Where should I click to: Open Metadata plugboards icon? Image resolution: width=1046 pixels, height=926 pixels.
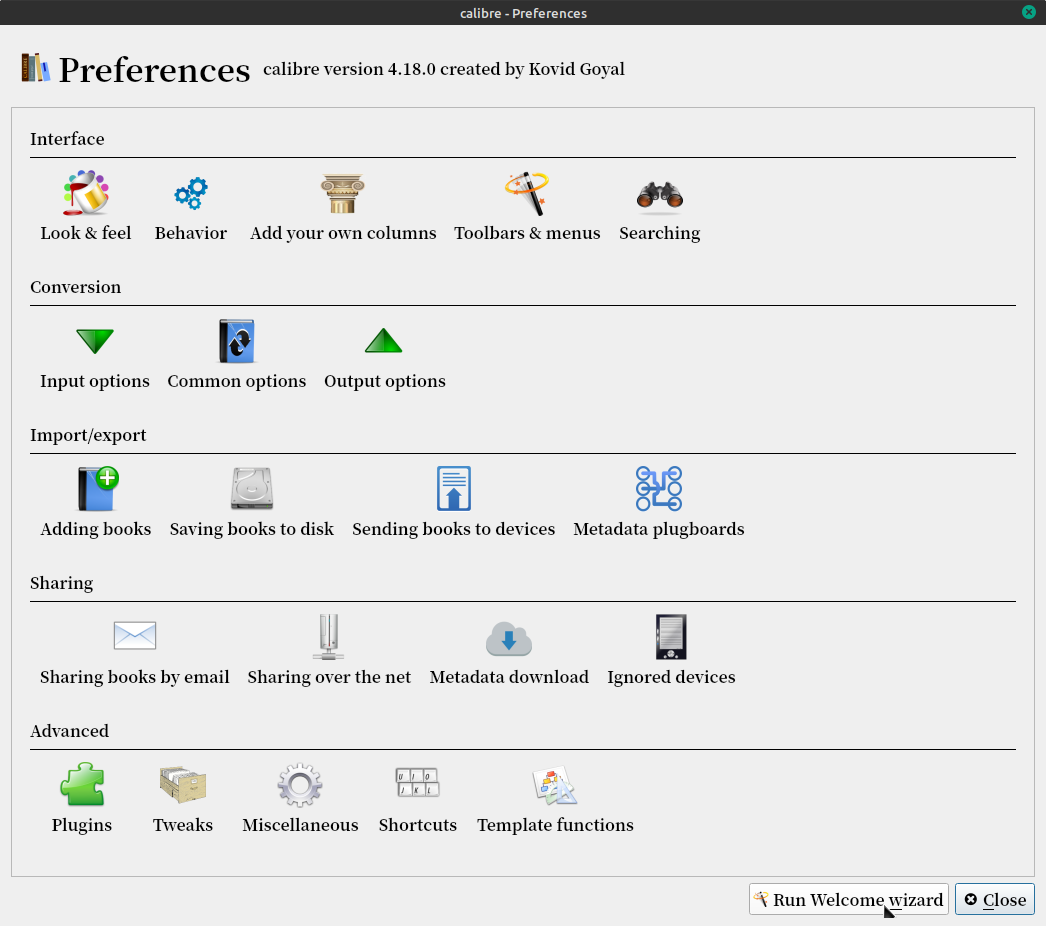click(x=658, y=488)
